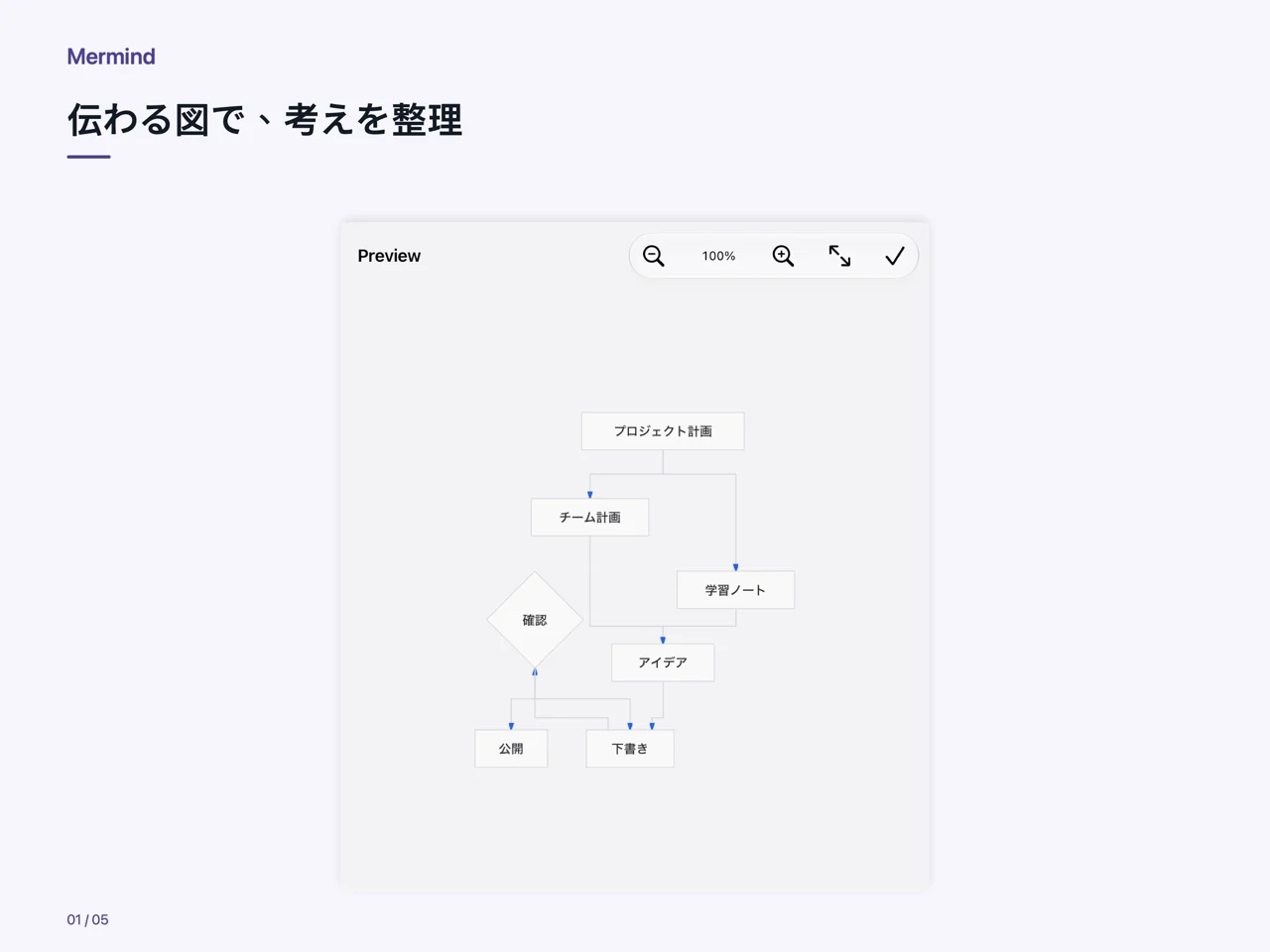Click the 100% zoom level value
Image resolution: width=1270 pixels, height=952 pixels.
click(x=718, y=256)
